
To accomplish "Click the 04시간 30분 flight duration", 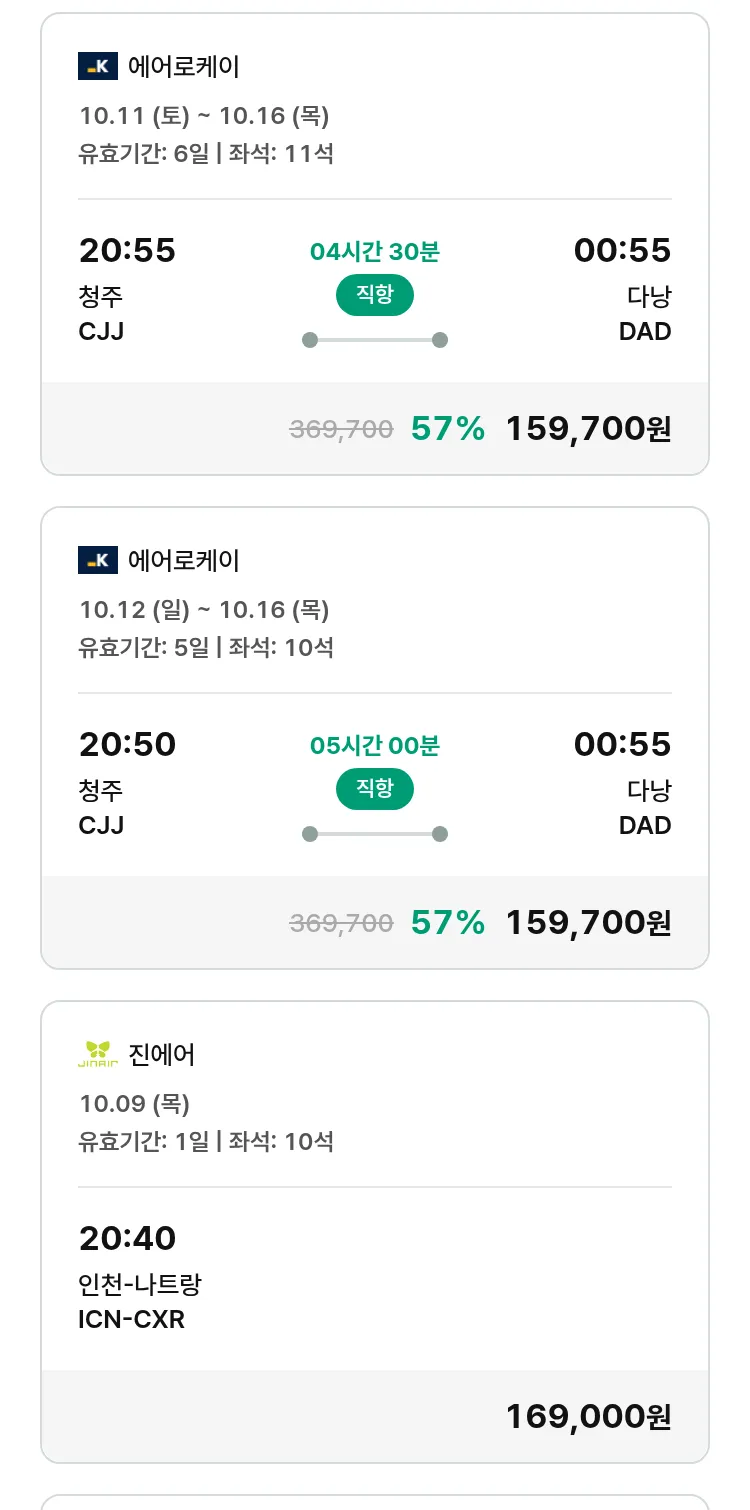I will tap(374, 252).
